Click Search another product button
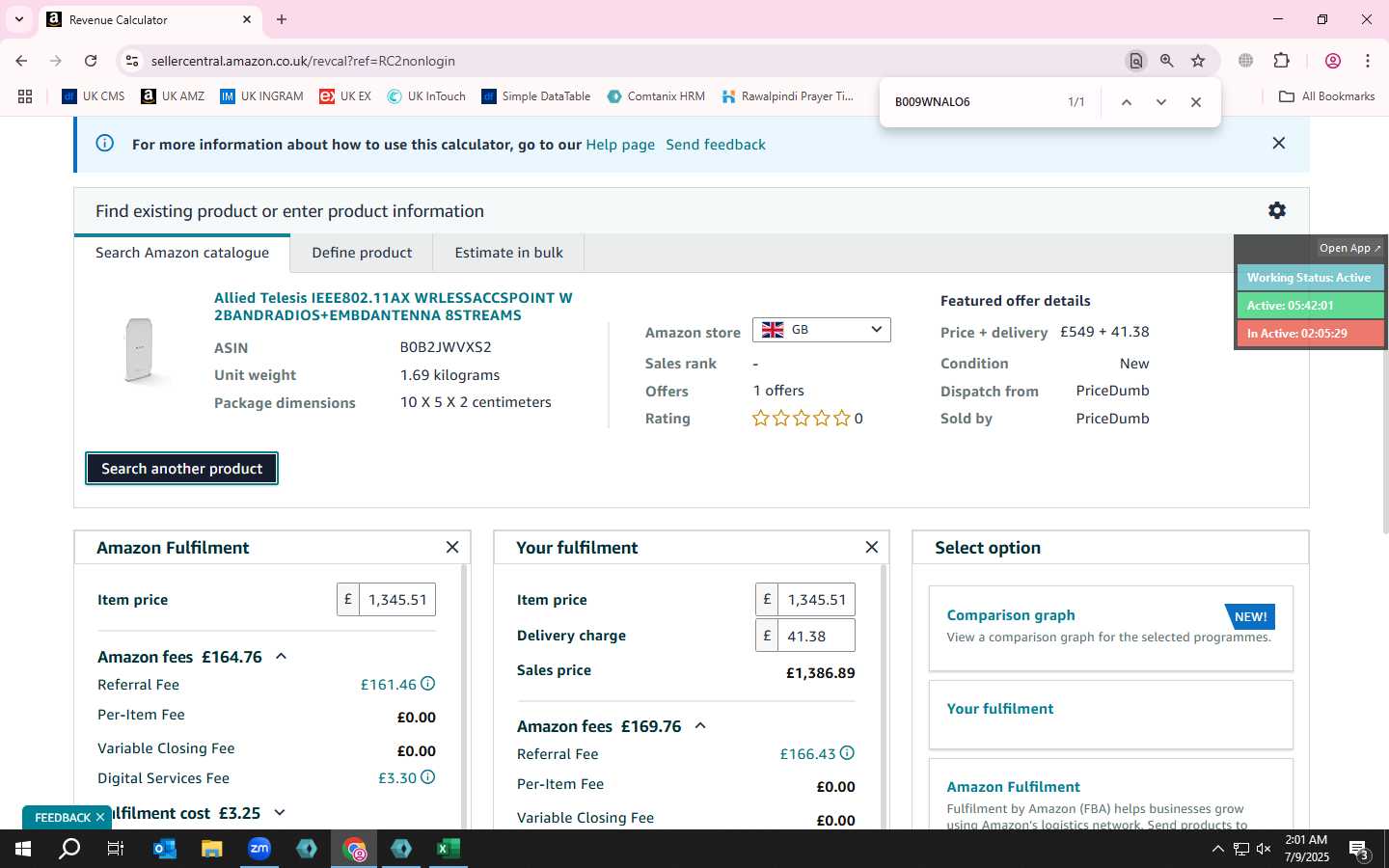Screen dimensions: 1389x868 coord(181,469)
